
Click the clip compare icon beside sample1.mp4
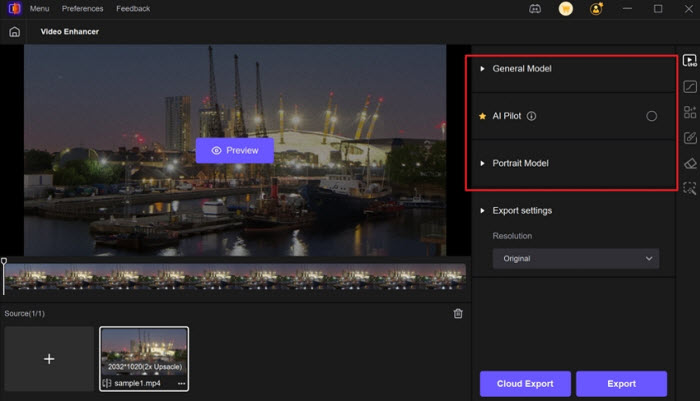click(x=107, y=383)
